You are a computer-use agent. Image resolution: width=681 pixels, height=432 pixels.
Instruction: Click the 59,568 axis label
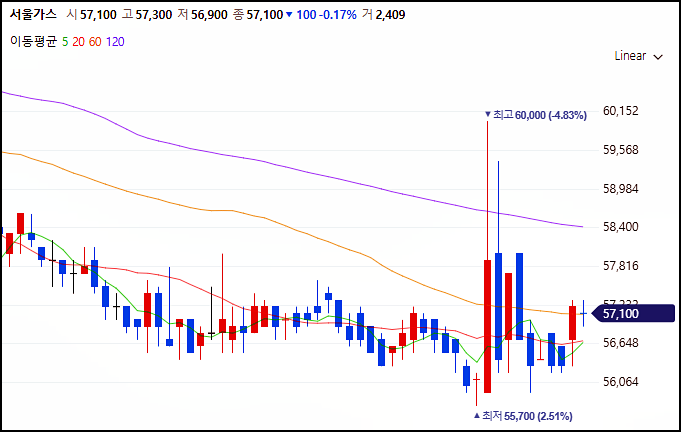pos(621,150)
